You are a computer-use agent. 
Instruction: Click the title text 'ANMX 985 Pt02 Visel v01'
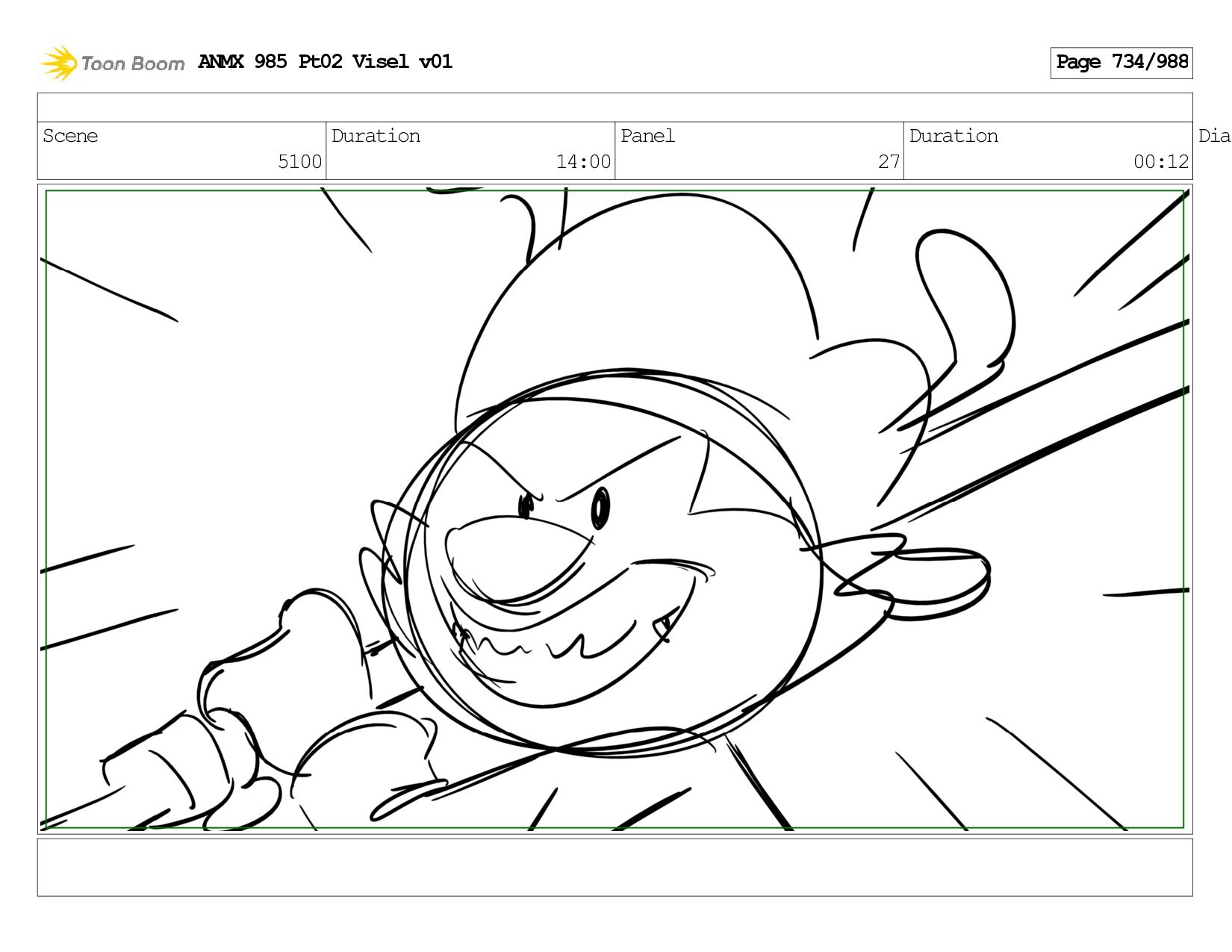(326, 61)
